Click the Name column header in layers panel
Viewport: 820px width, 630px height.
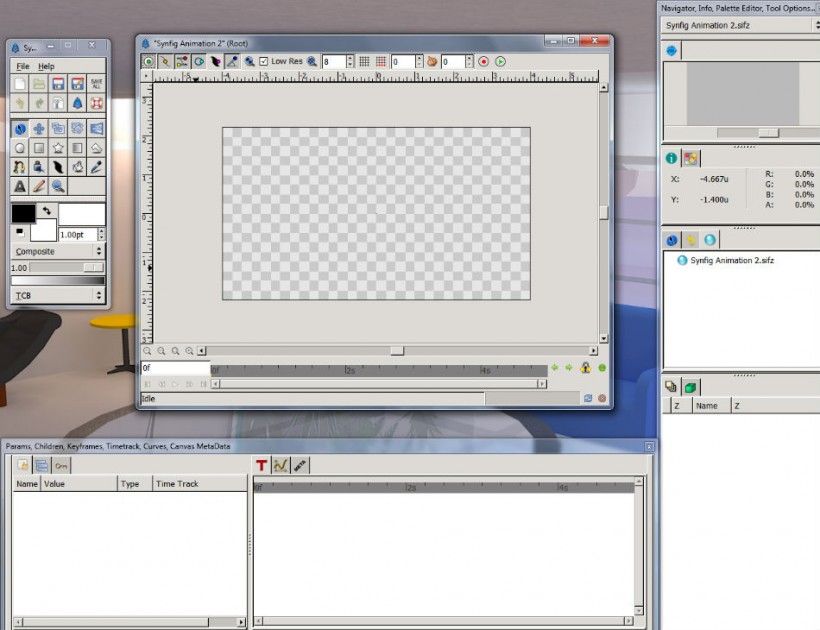(707, 406)
